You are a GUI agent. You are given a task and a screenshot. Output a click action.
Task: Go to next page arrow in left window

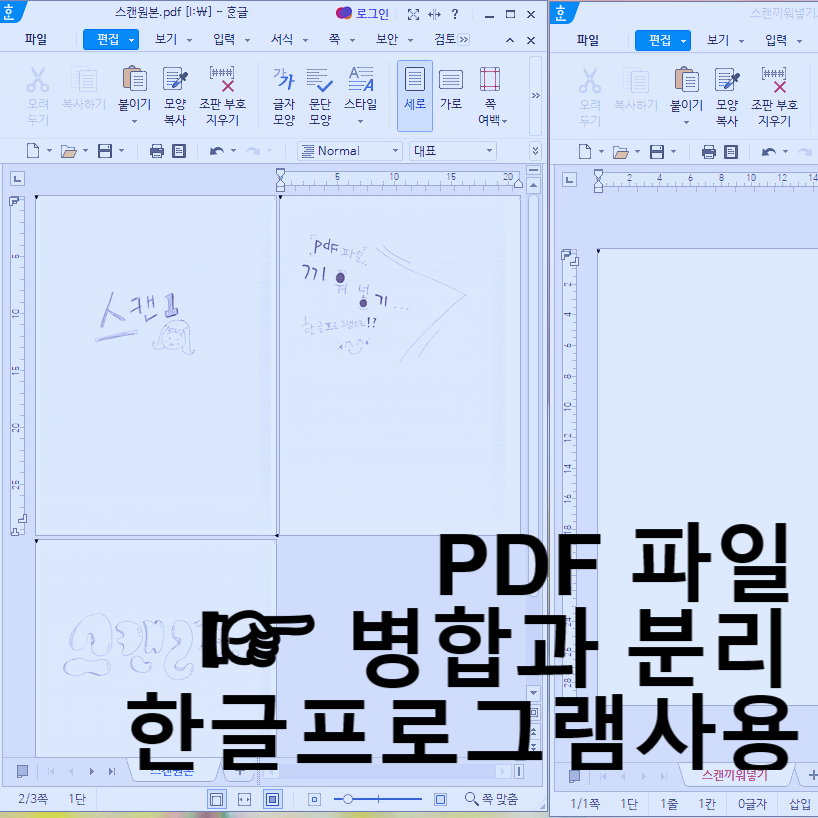[x=92, y=771]
